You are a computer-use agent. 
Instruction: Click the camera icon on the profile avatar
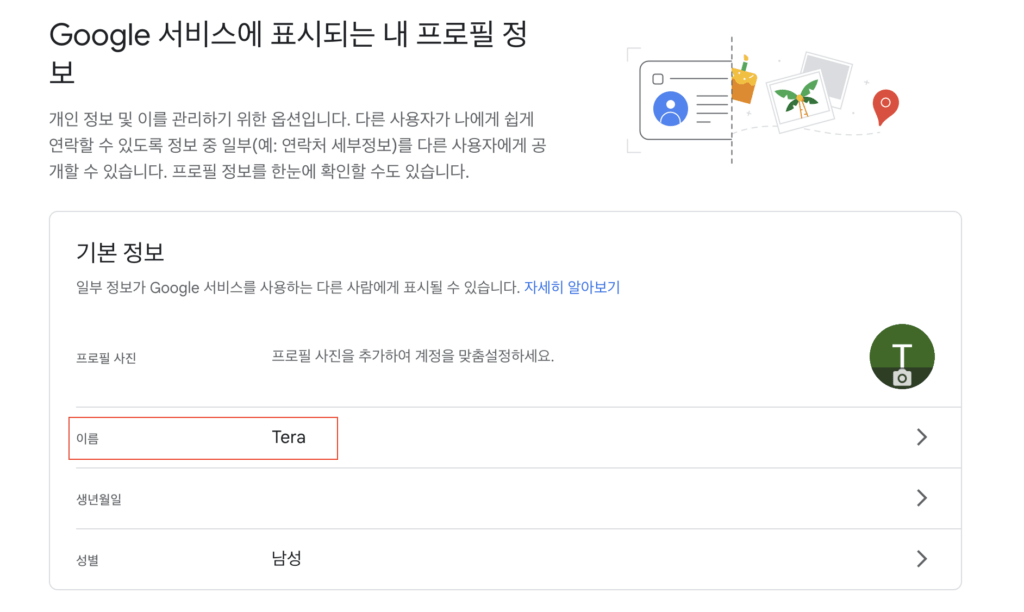902,378
